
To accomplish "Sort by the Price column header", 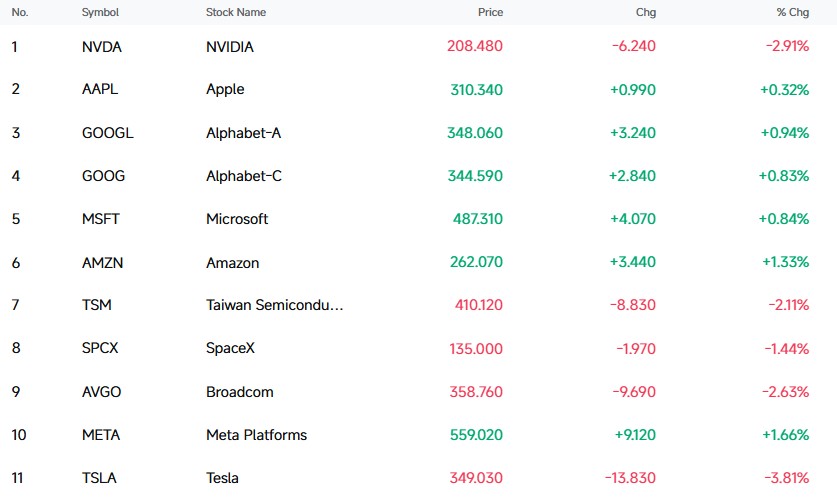I will pyautogui.click(x=490, y=12).
